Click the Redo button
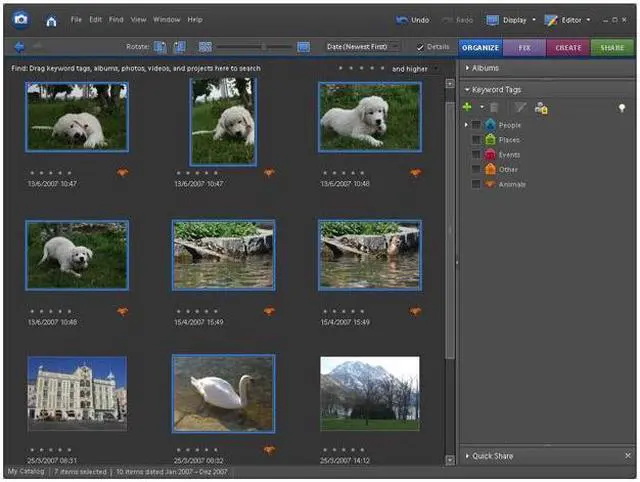The height and width of the screenshot is (482, 640). 458,20
